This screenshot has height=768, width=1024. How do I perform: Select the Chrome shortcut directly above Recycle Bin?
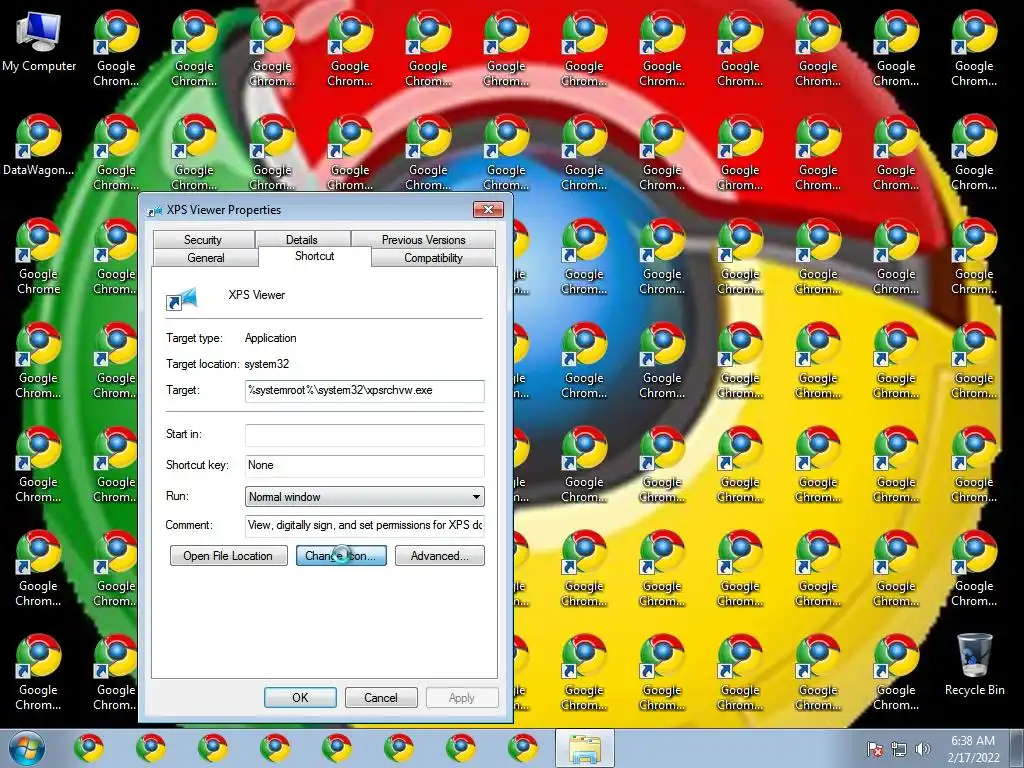974,568
